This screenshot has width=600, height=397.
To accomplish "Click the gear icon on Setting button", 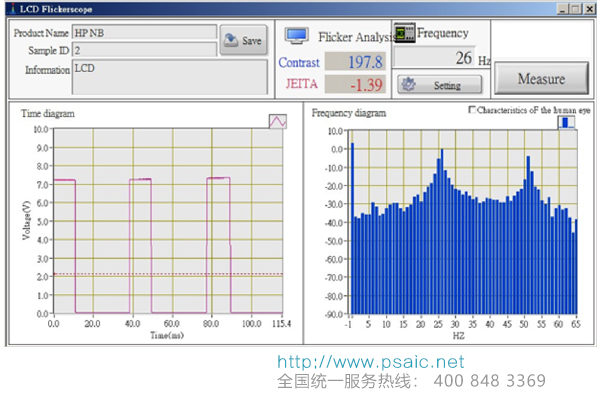I will (408, 85).
